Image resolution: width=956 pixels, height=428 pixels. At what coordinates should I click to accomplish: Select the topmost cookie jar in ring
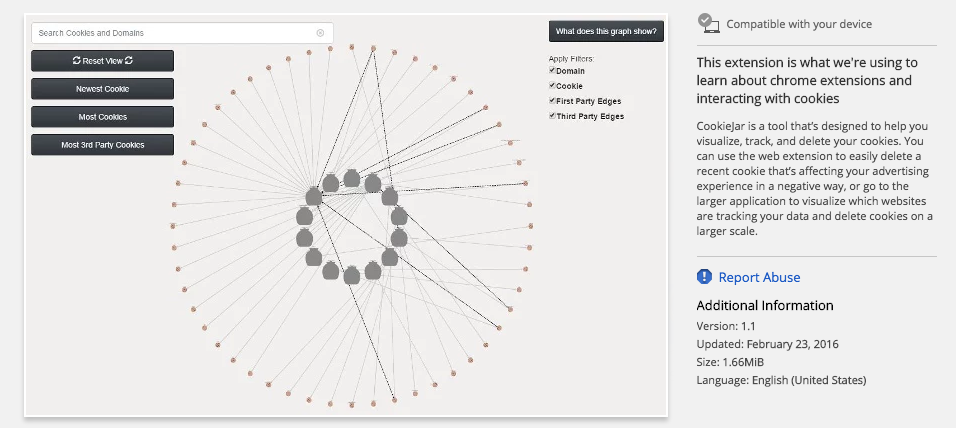click(352, 178)
